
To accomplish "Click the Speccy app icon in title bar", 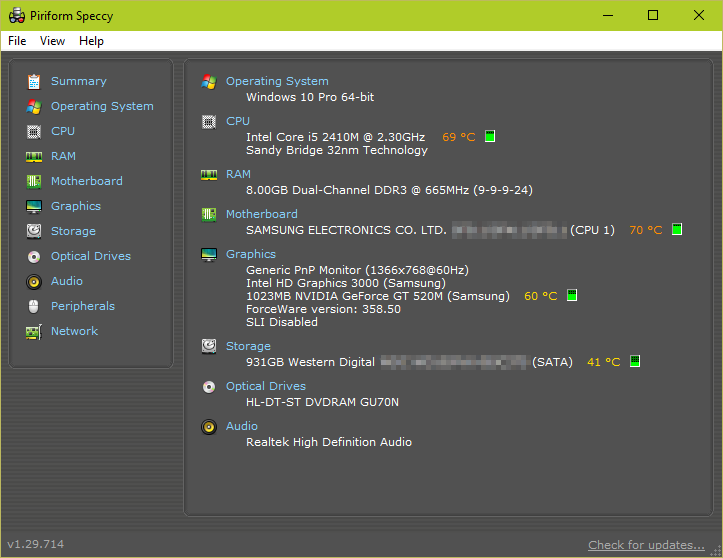I will pyautogui.click(x=17, y=16).
